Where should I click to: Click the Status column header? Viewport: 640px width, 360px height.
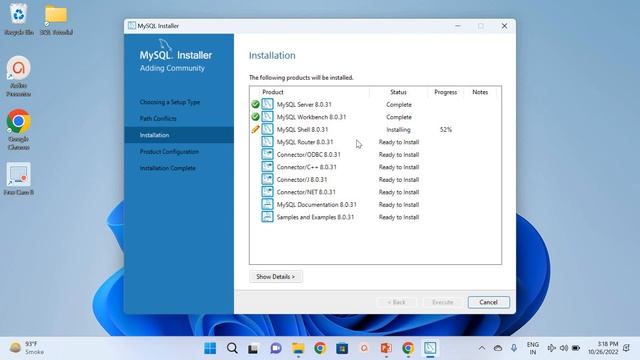click(398, 92)
